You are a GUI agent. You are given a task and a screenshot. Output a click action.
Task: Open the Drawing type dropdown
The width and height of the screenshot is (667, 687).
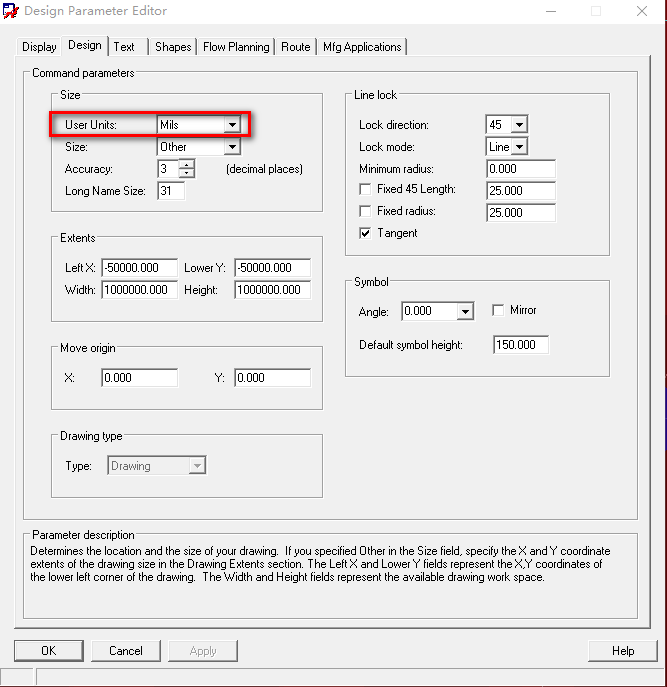coord(197,466)
